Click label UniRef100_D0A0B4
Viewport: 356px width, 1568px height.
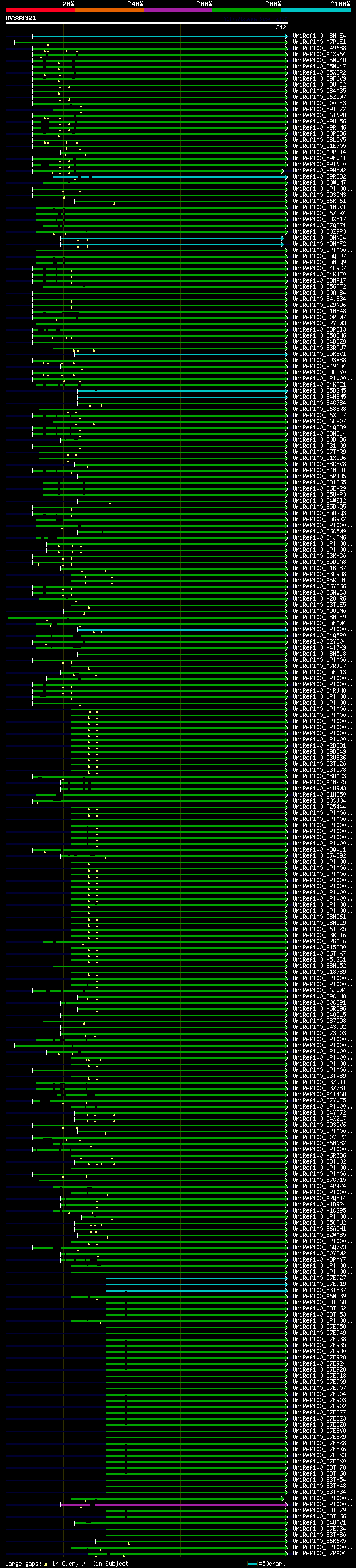[319, 293]
